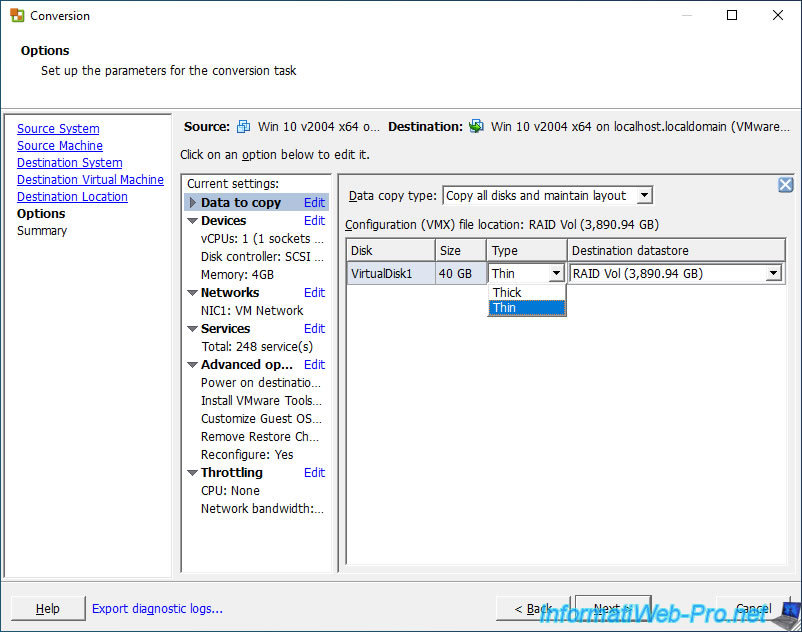The image size is (802, 632).
Task: Edit the Networks settings
Action: point(314,293)
